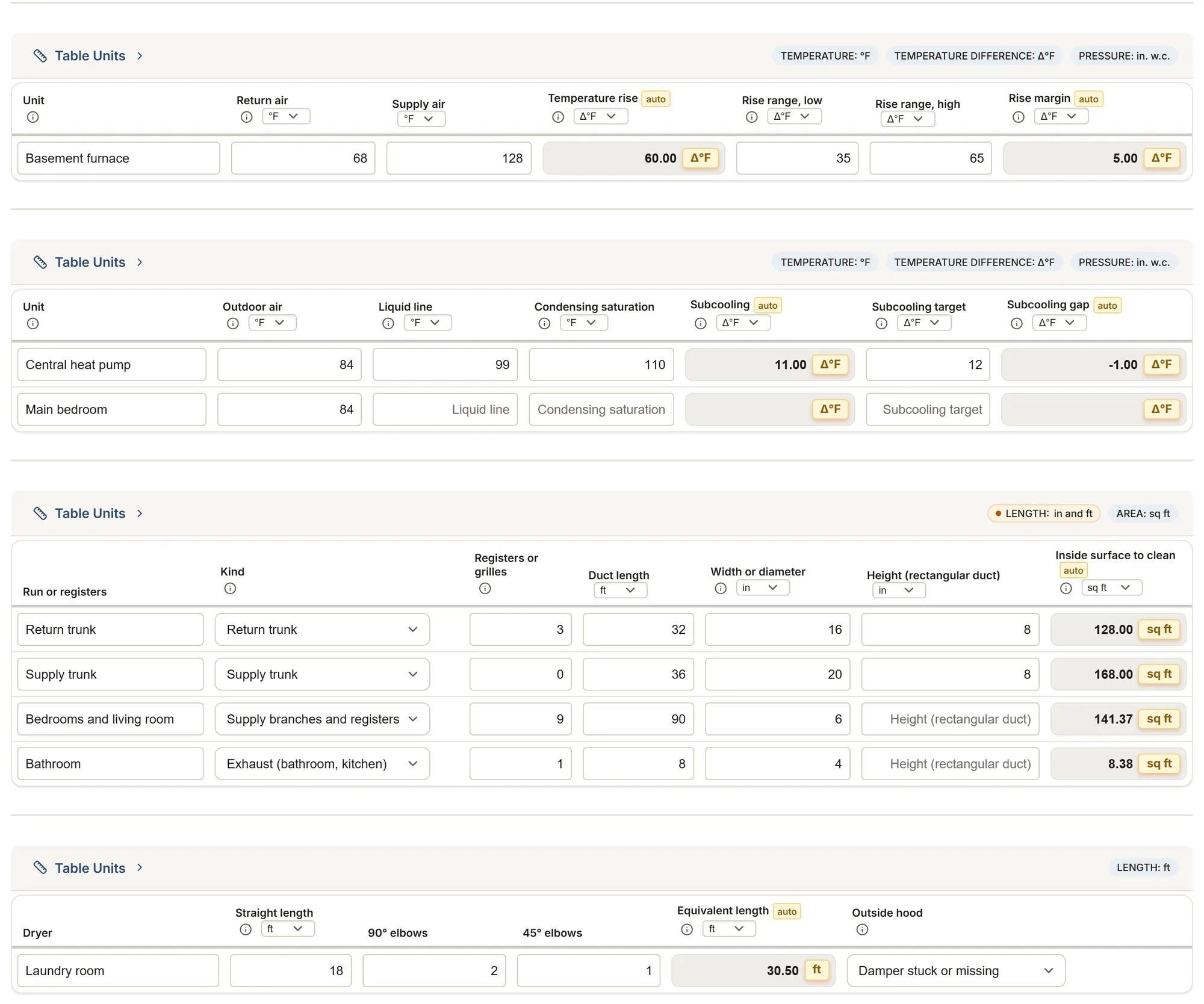The width and height of the screenshot is (1204, 1004).
Task: Click info icon for Rise margin
Action: pyautogui.click(x=1018, y=117)
